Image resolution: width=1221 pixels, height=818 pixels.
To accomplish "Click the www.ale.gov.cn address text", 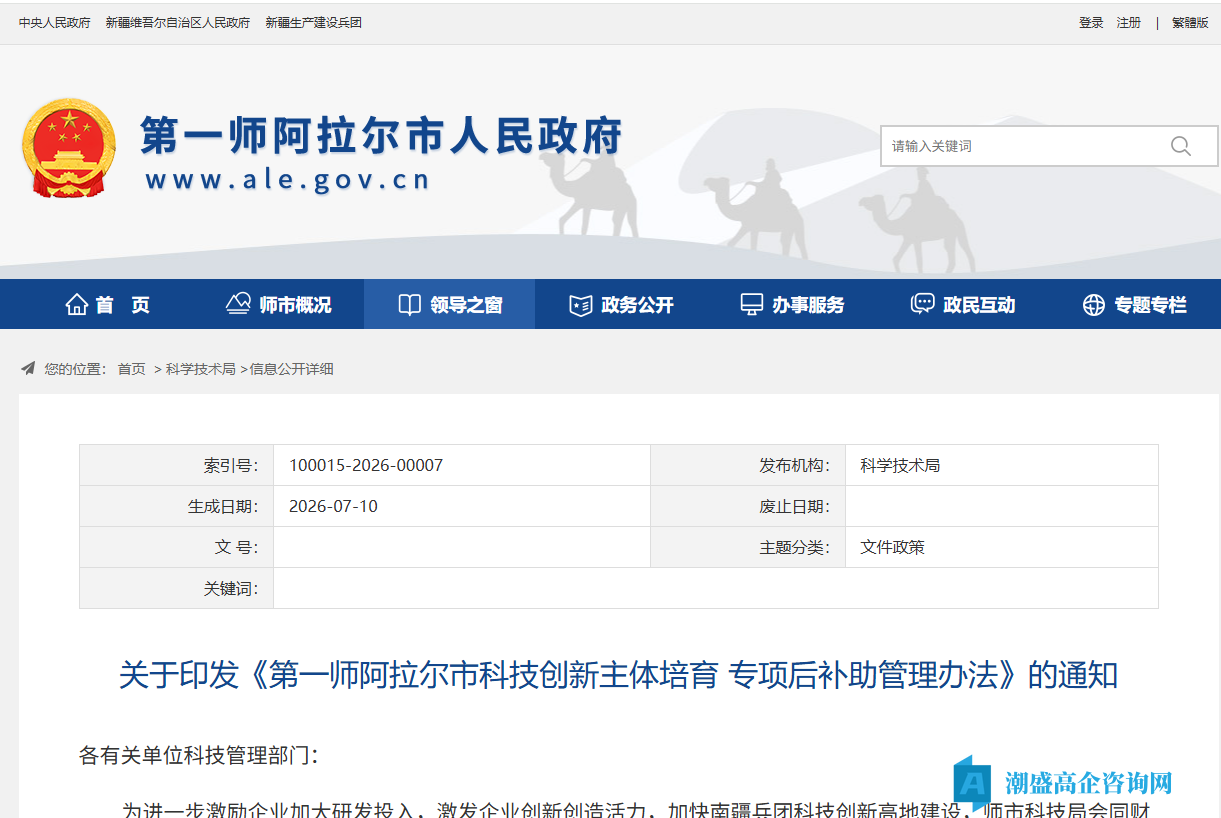I will [x=288, y=180].
